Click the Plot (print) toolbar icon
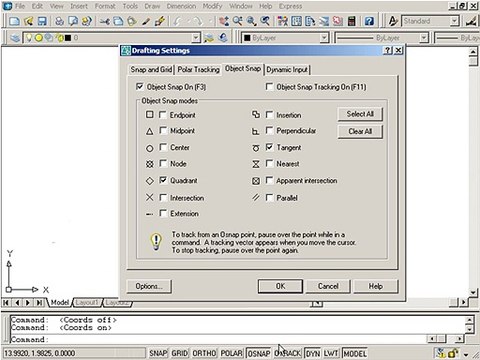 click(59, 21)
